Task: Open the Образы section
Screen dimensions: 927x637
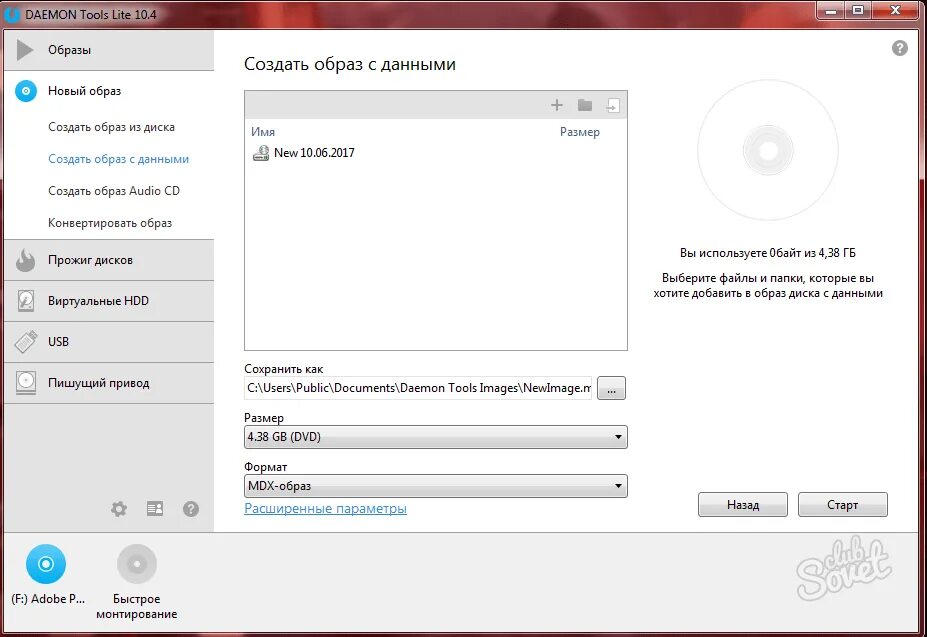Action: tap(109, 50)
